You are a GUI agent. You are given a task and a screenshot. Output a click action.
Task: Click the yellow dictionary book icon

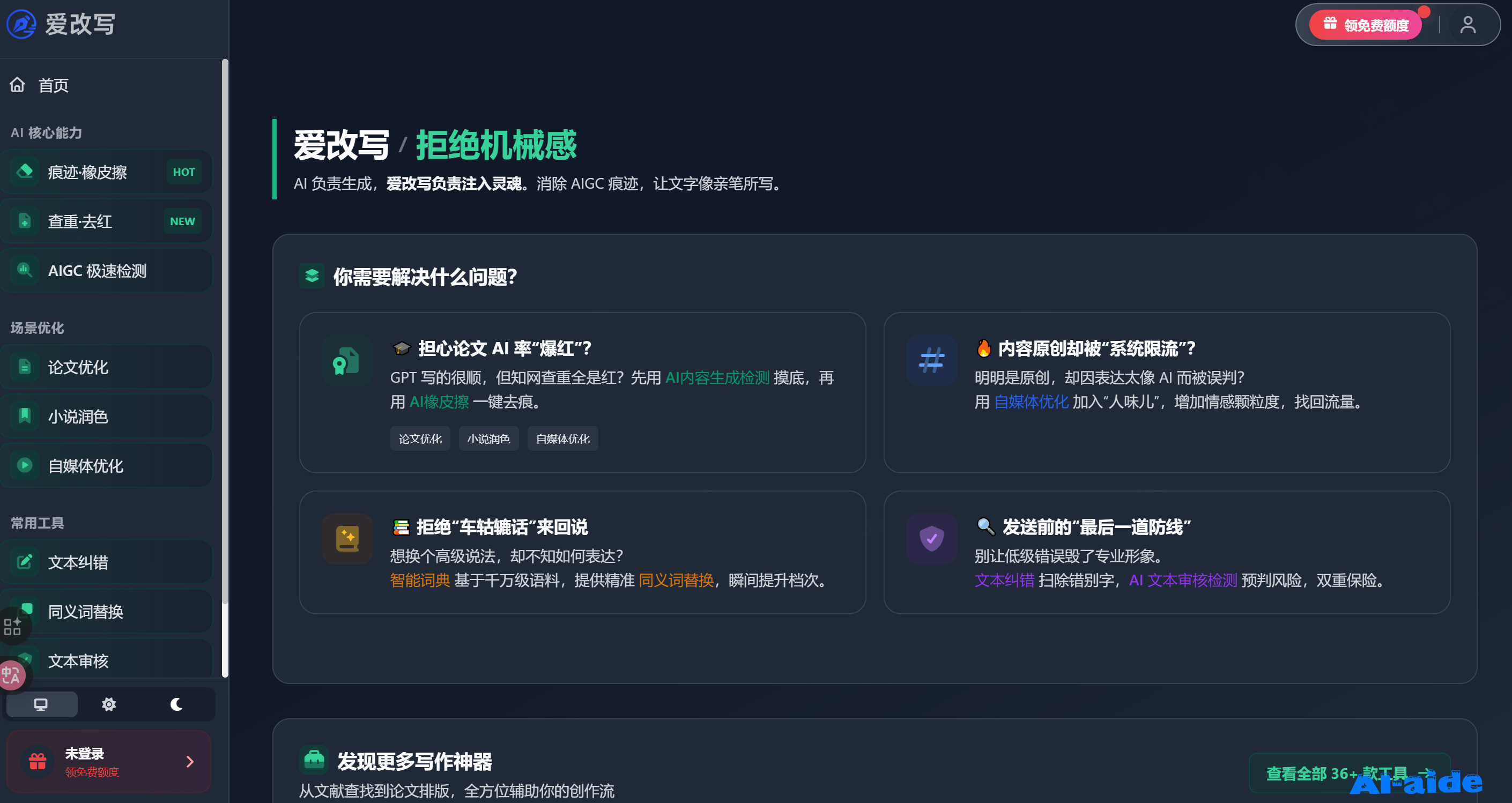[346, 538]
